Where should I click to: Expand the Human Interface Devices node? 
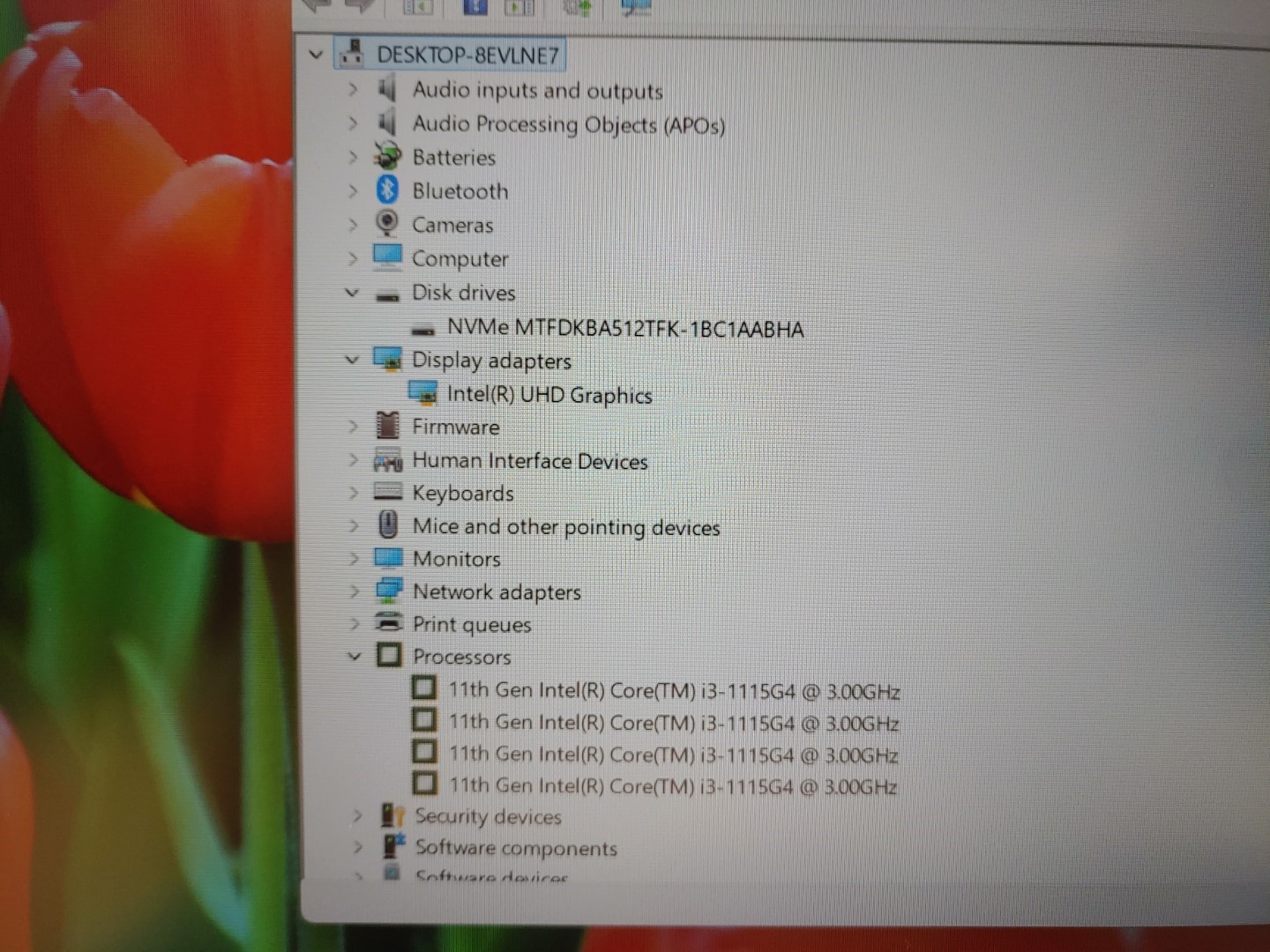[353, 459]
